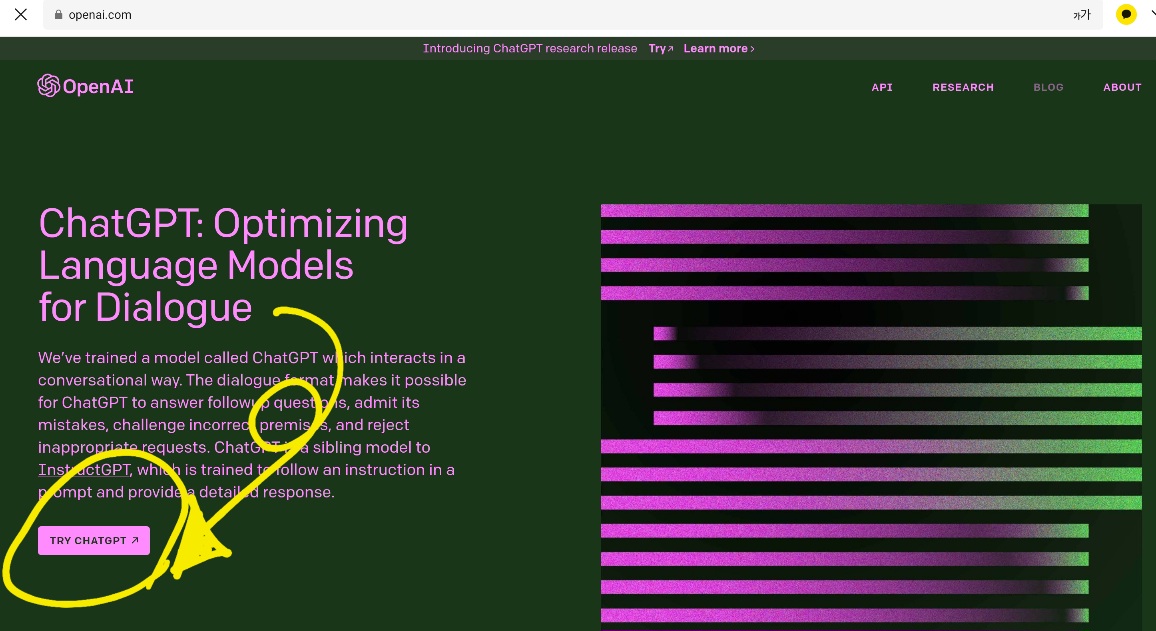Click the 'ChatGPT: Optimizing Language Models' headline
This screenshot has height=631, width=1156.
(x=223, y=265)
